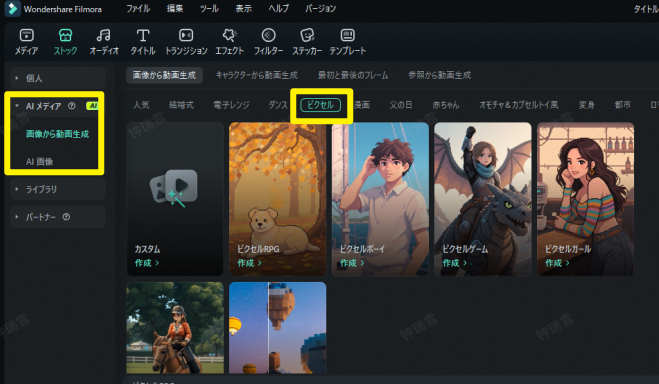Viewport: 659px width, 384px height.
Task: Open the オーディオ (Audio) panel icon
Action: tap(103, 36)
